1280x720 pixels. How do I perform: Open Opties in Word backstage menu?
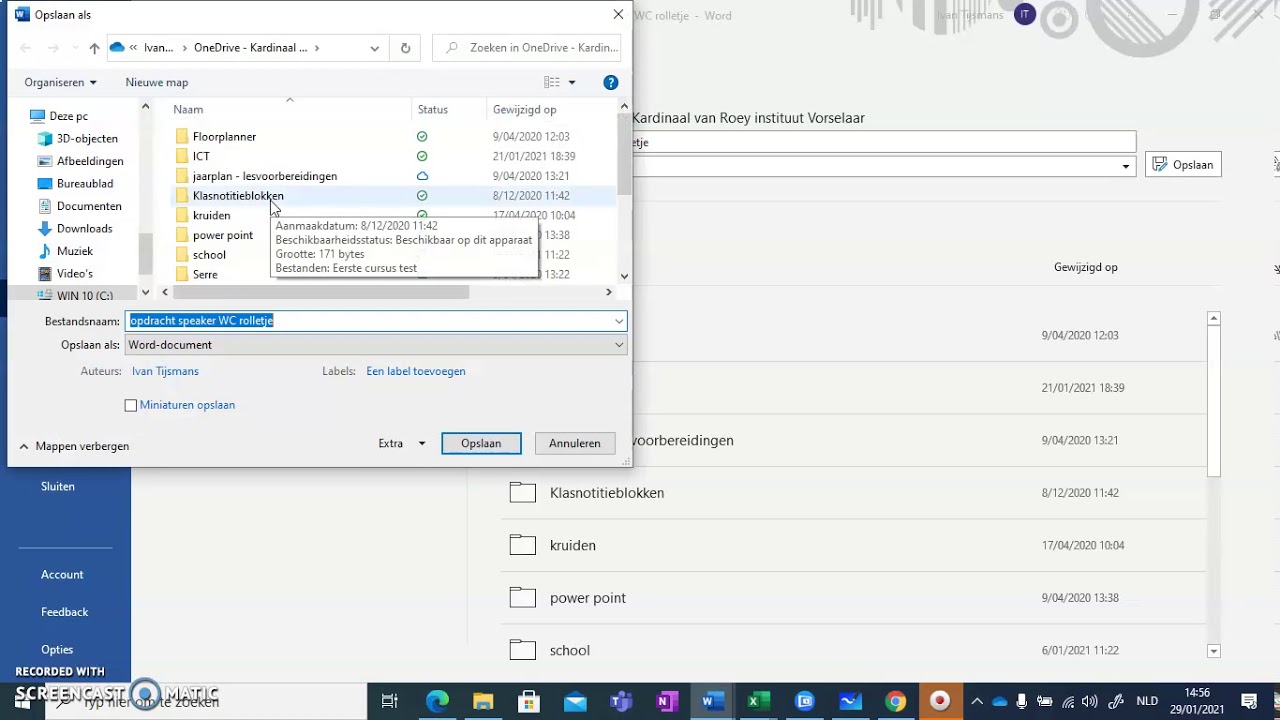tap(57, 649)
